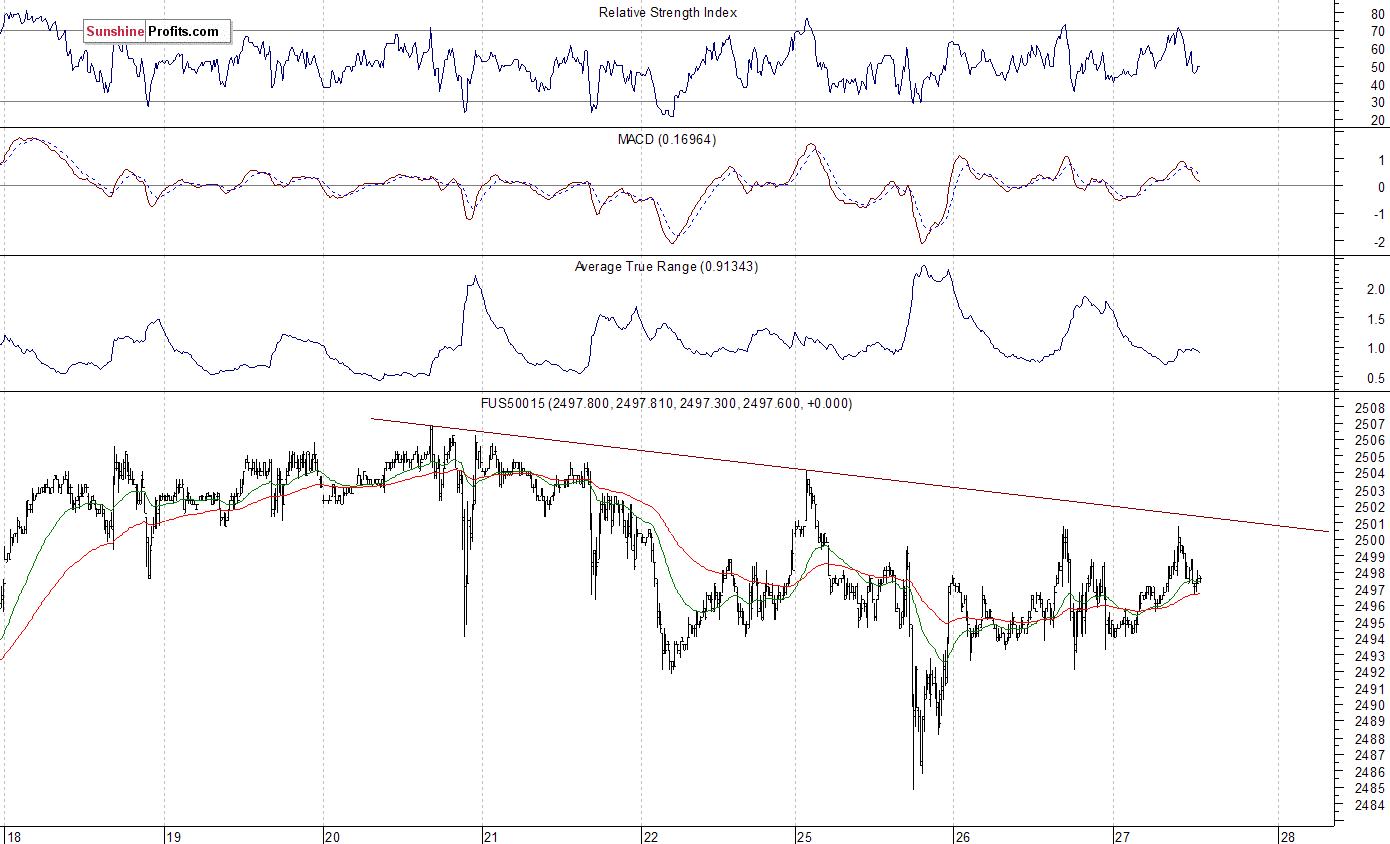This screenshot has height=844, width=1390.
Task: Click date label 26 on the time axis
Action: point(962,836)
